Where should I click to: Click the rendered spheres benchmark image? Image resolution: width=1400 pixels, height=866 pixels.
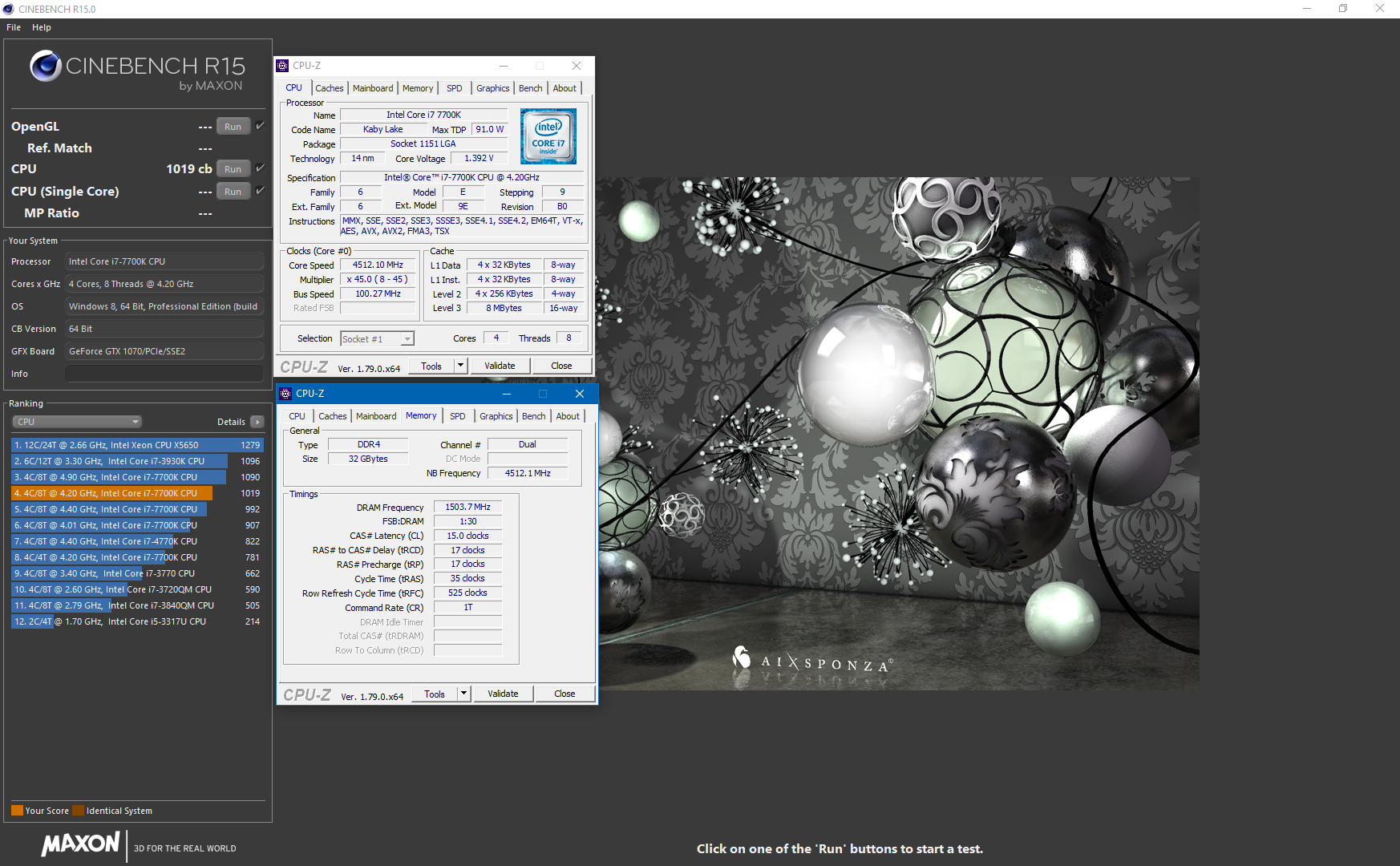tap(898, 433)
